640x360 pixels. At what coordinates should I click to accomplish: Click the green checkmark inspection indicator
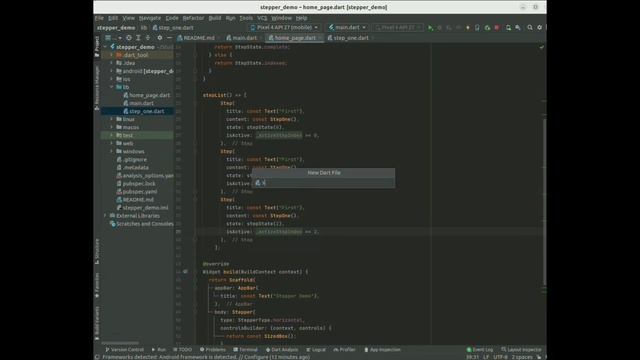click(541, 47)
